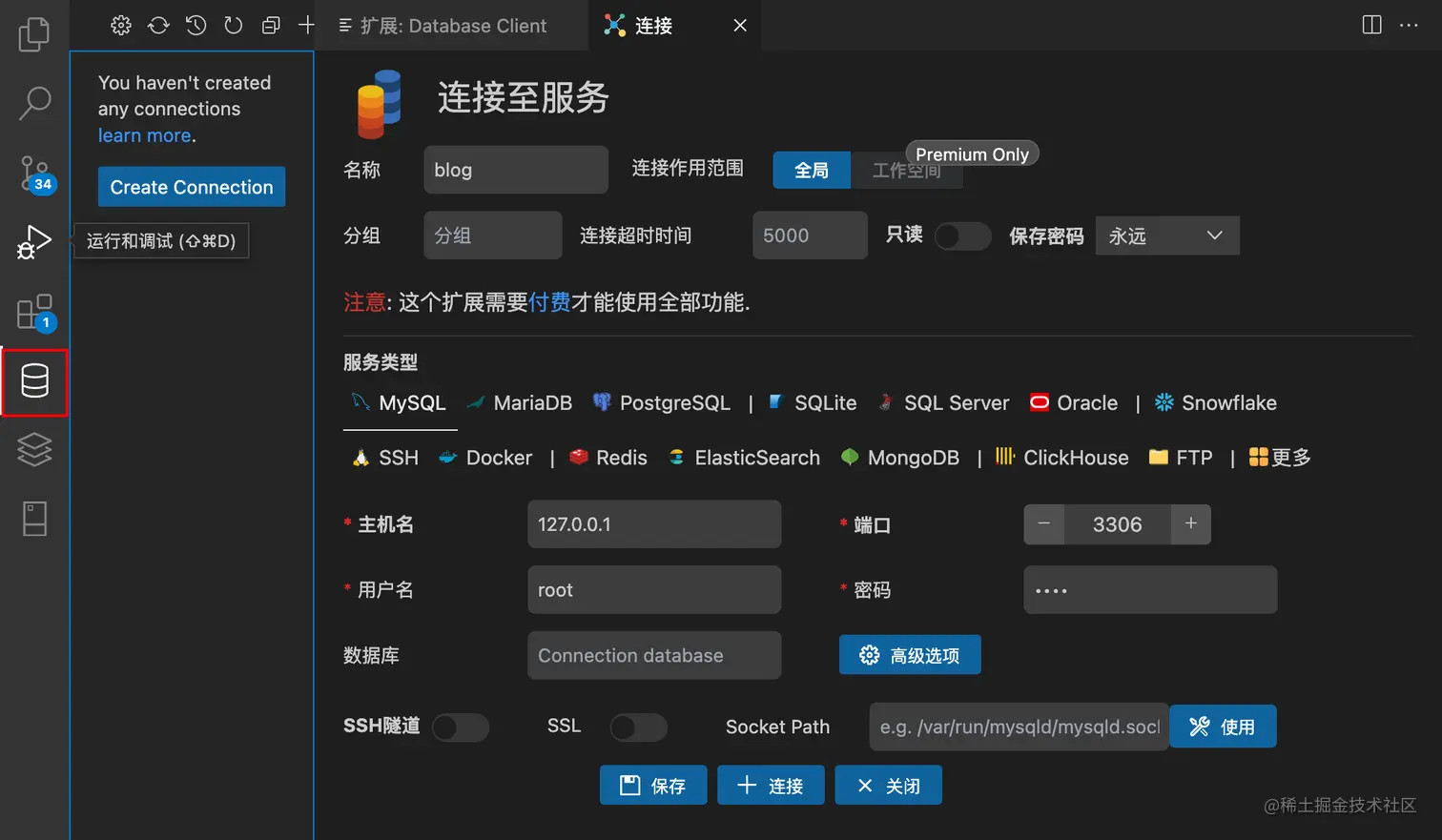Choose the MySQL service type
The image size is (1442, 840).
(401, 403)
